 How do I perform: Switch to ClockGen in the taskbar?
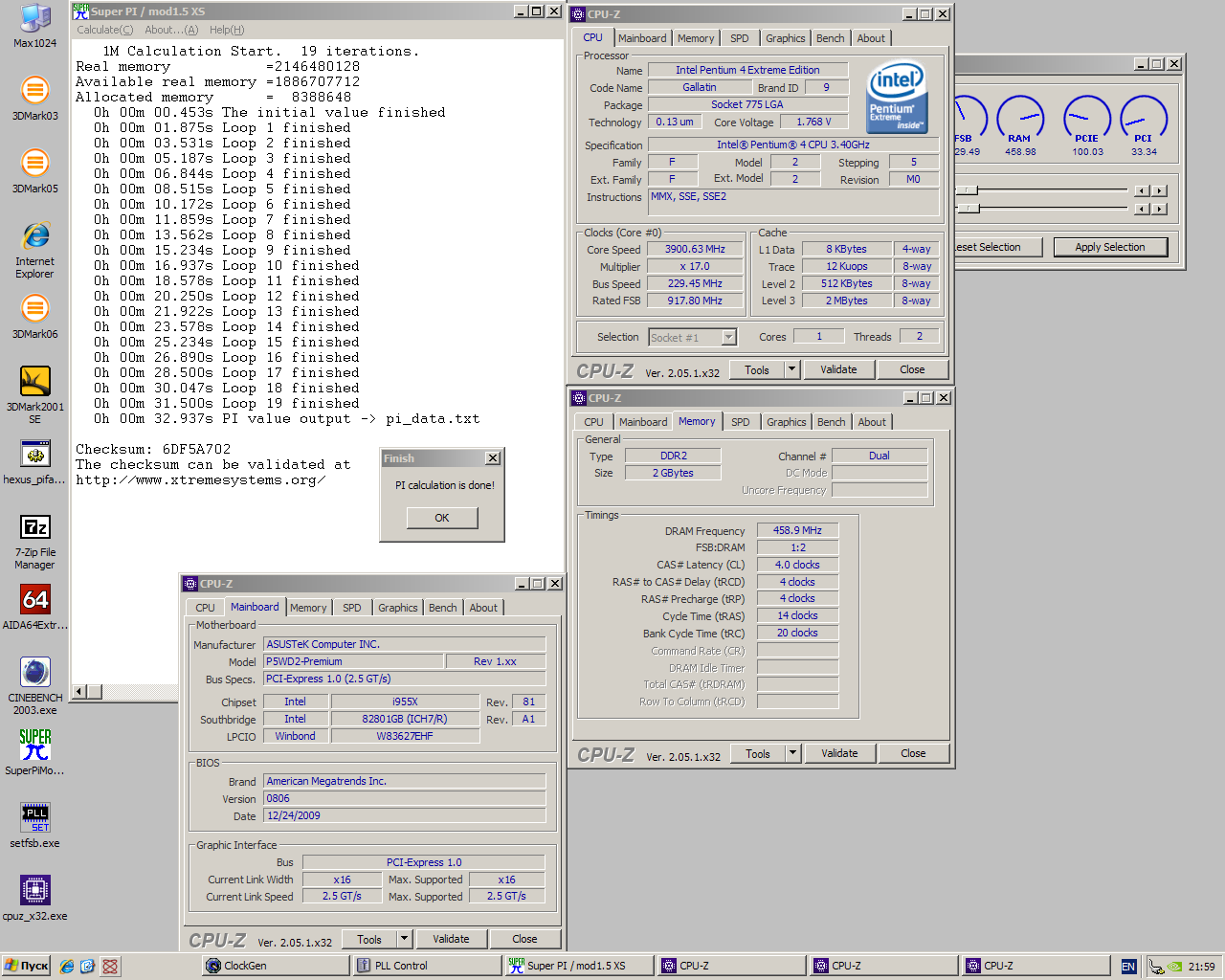(276, 967)
